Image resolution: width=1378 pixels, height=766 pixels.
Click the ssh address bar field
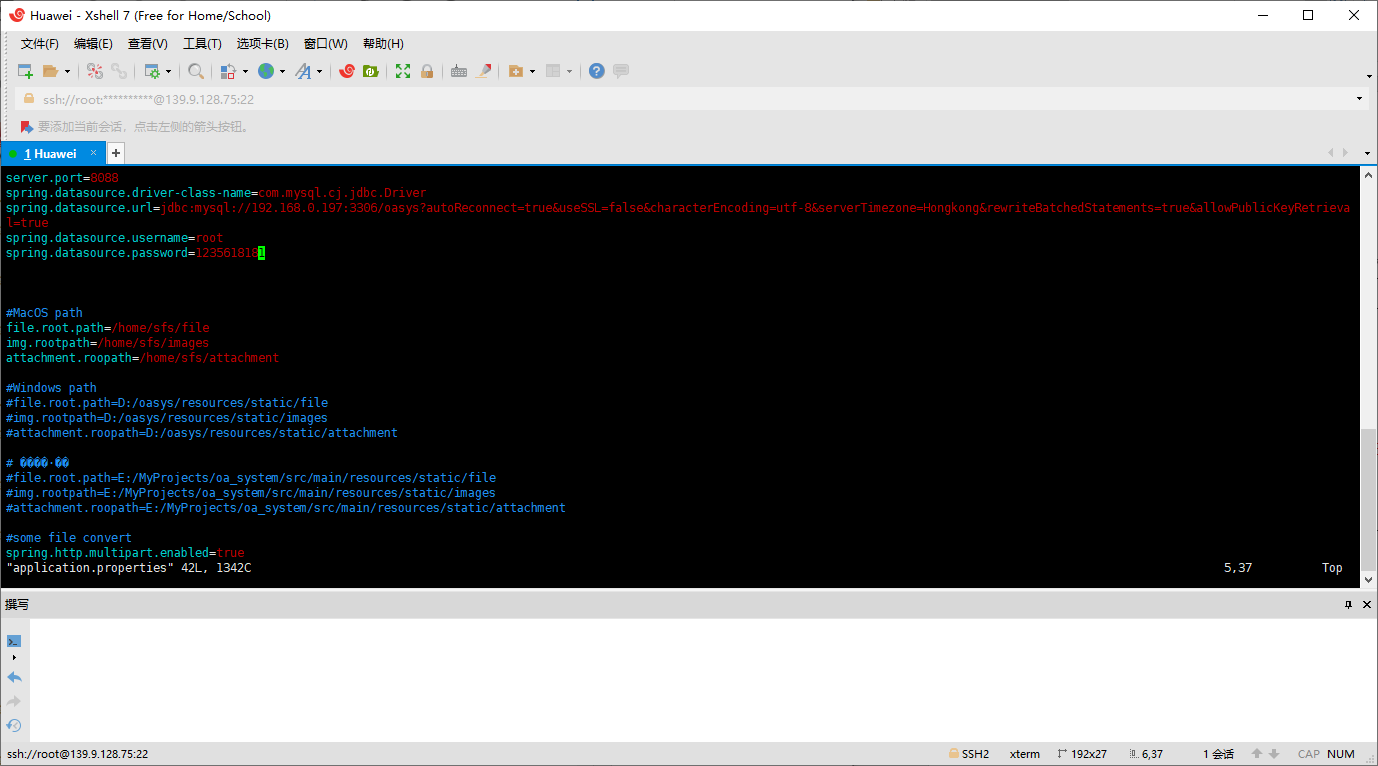(690, 99)
